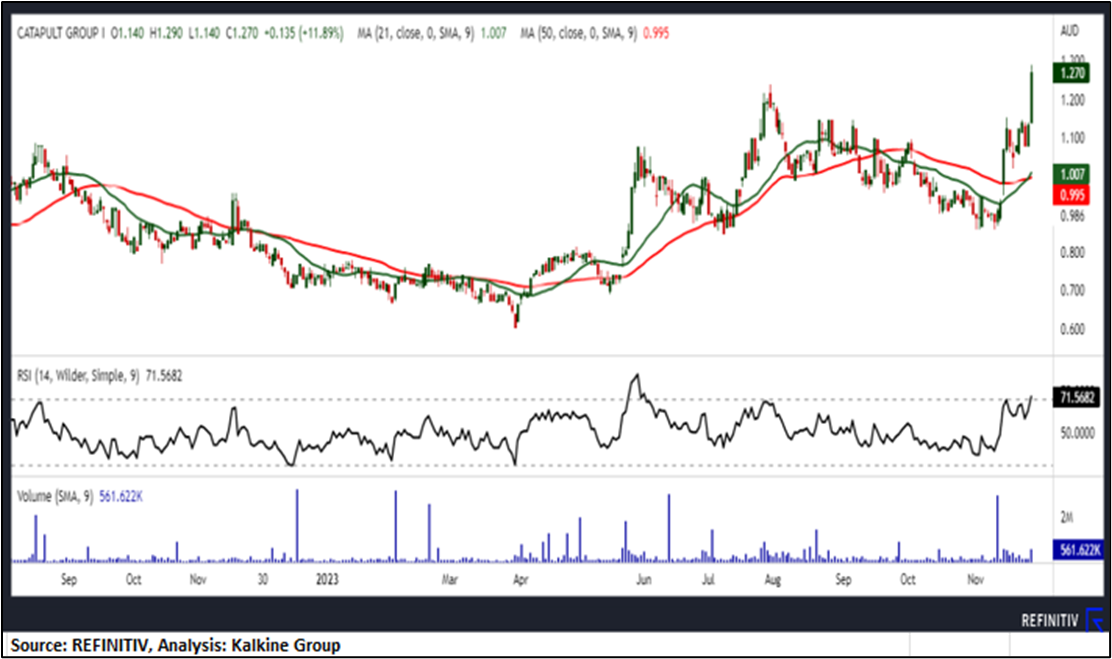The image size is (1112, 659).
Task: Click the 0.600 price axis label
Action: (1072, 329)
